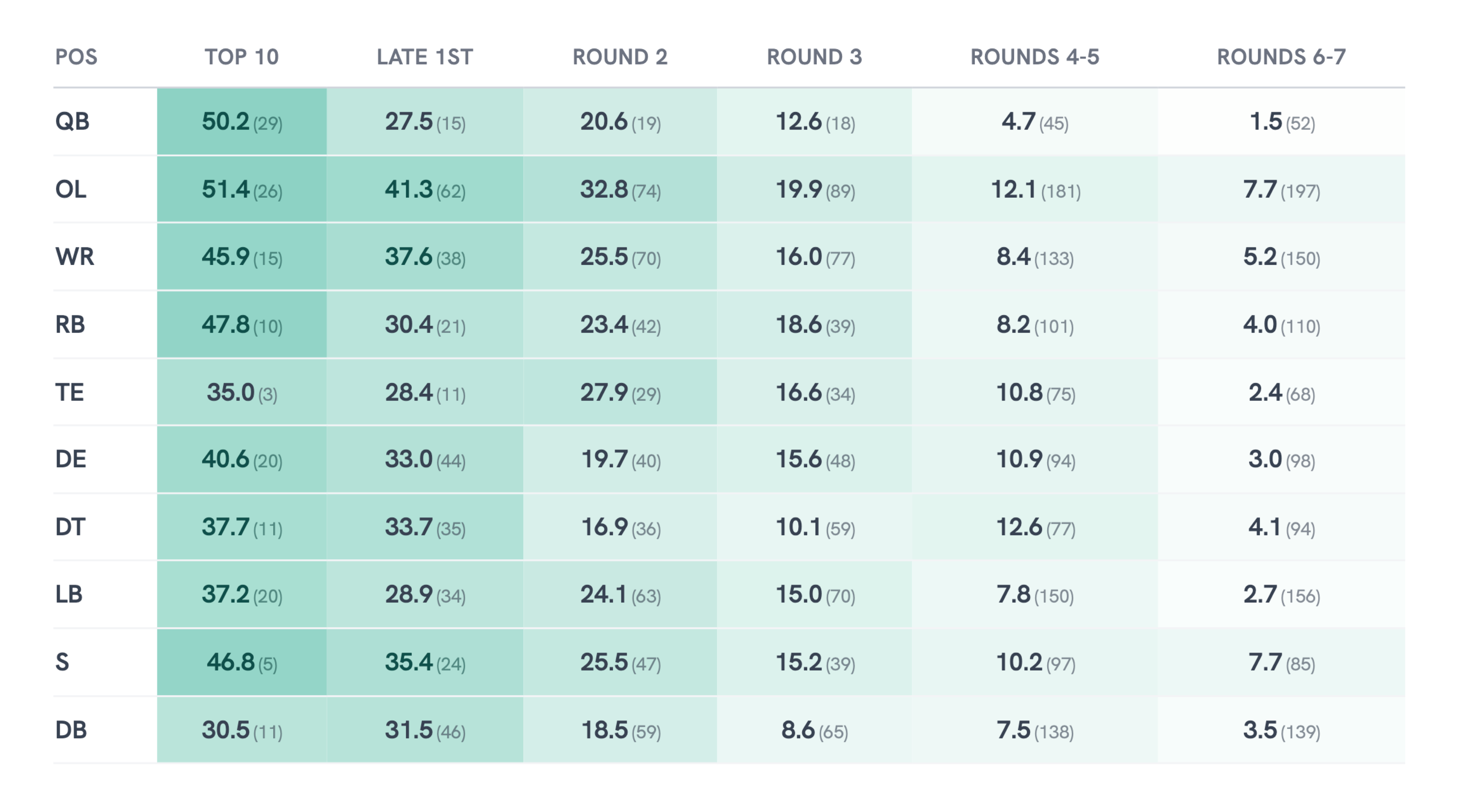The image size is (1464, 812).
Task: Click the LATE 1ST column header
Action: [x=425, y=57]
